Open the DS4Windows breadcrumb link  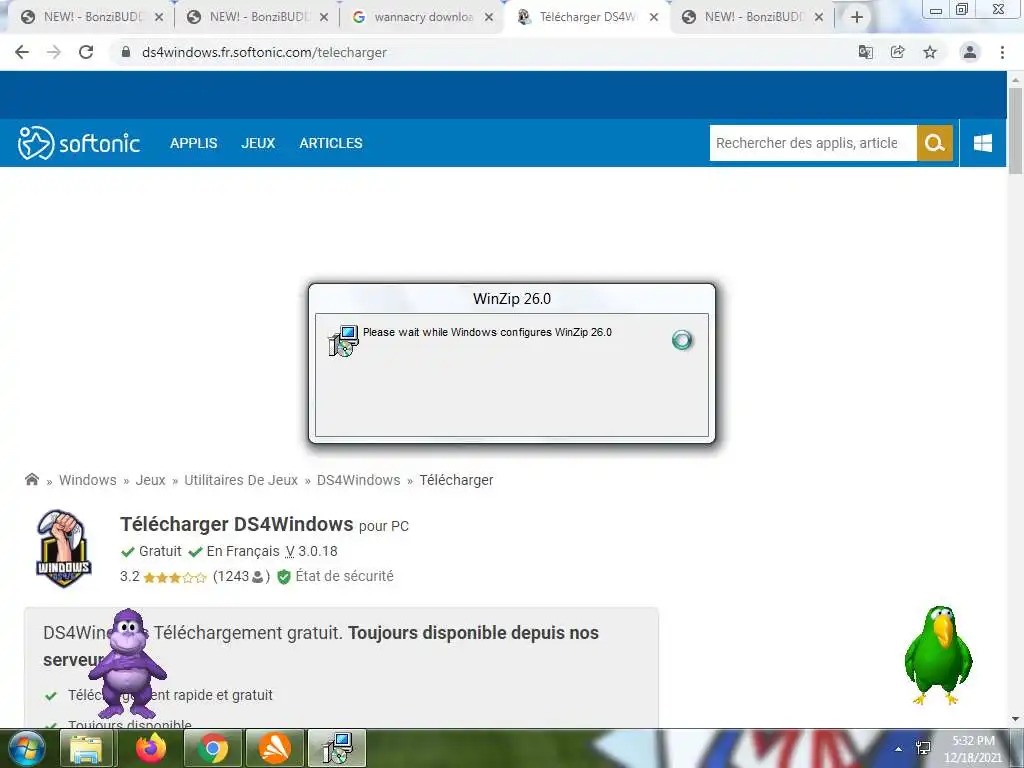[x=359, y=480]
